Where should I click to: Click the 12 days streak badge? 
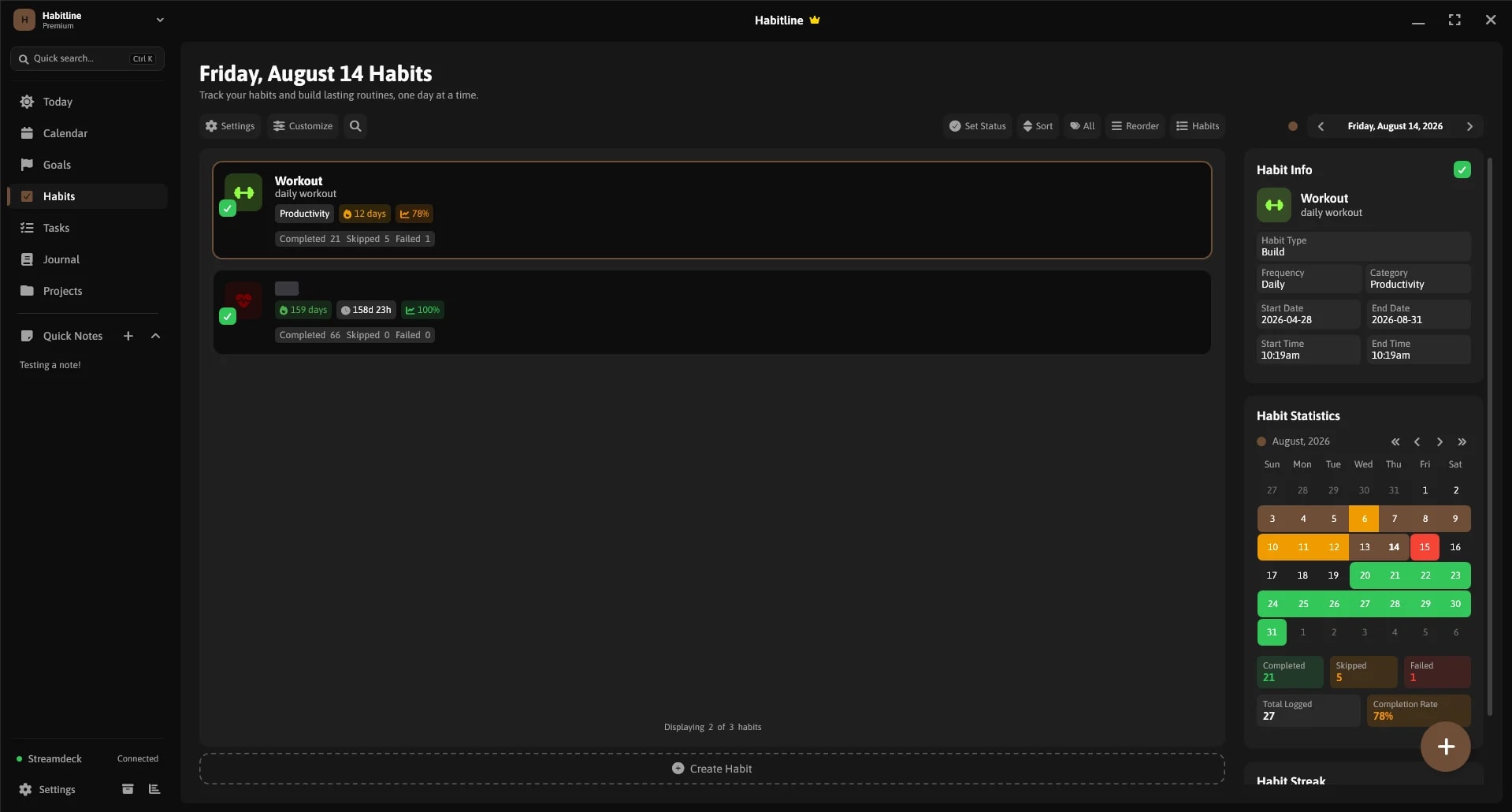pyautogui.click(x=365, y=214)
